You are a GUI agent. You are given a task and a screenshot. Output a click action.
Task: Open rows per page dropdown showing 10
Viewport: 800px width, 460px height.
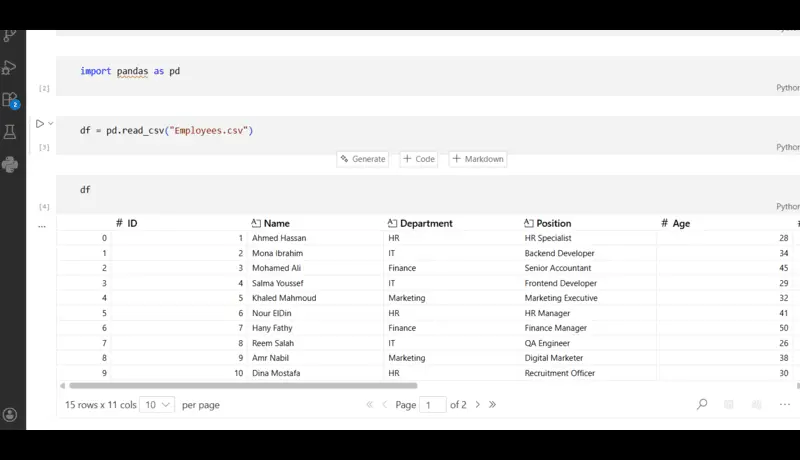point(157,405)
